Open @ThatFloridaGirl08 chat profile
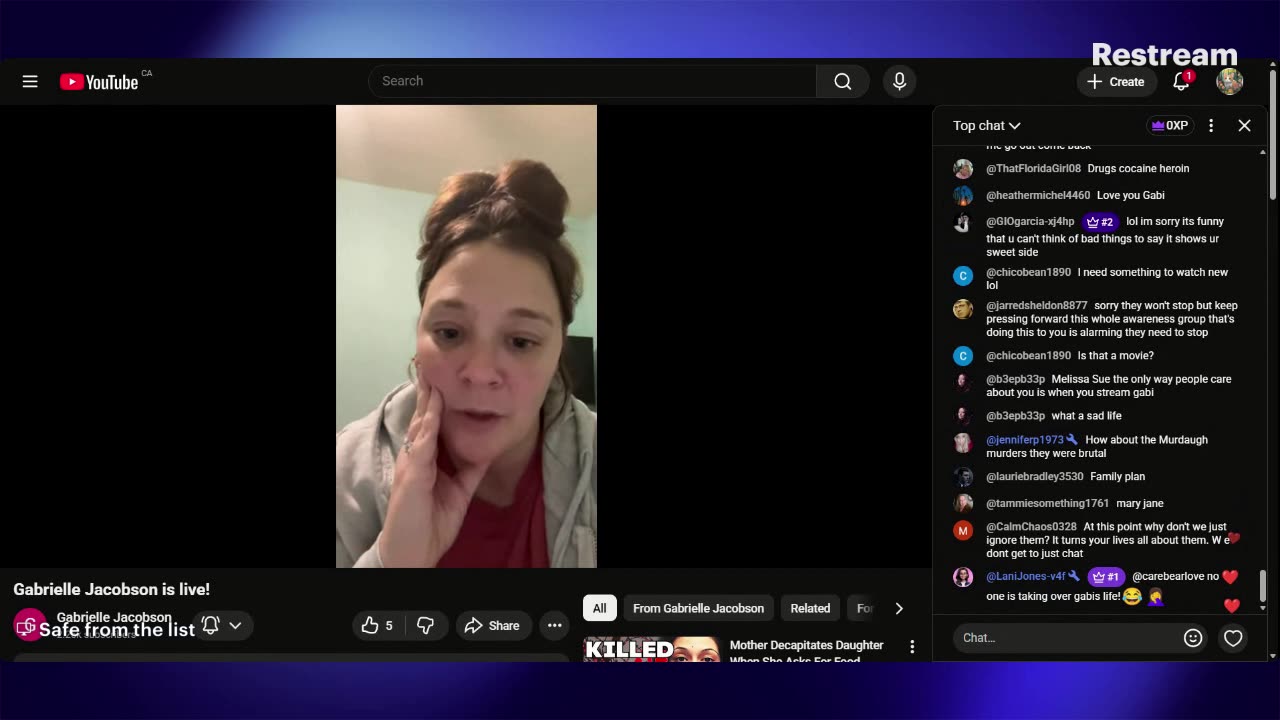The height and width of the screenshot is (720, 1280). tap(1033, 169)
